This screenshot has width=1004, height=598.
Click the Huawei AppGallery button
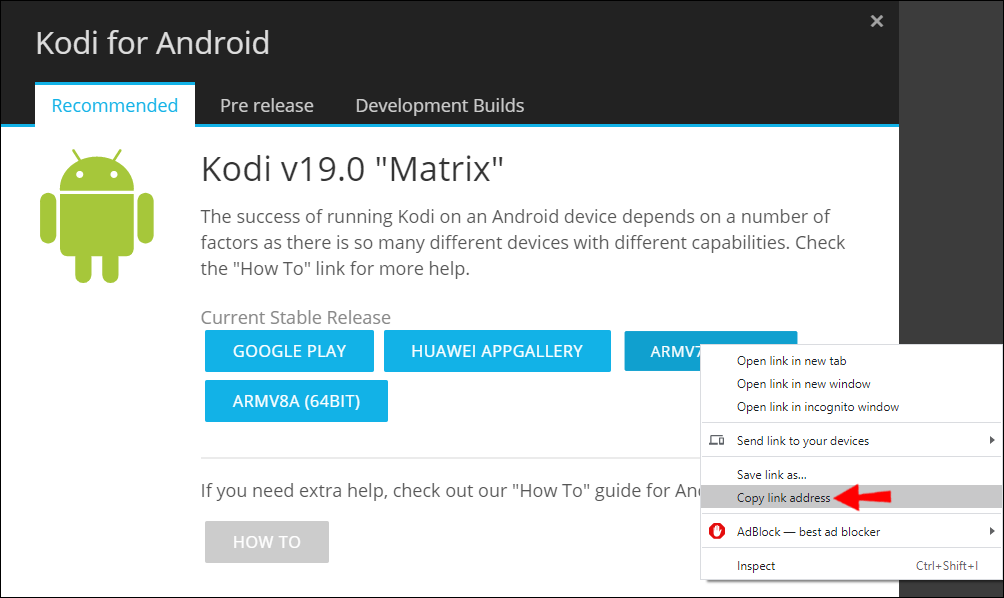pyautogui.click(x=497, y=351)
